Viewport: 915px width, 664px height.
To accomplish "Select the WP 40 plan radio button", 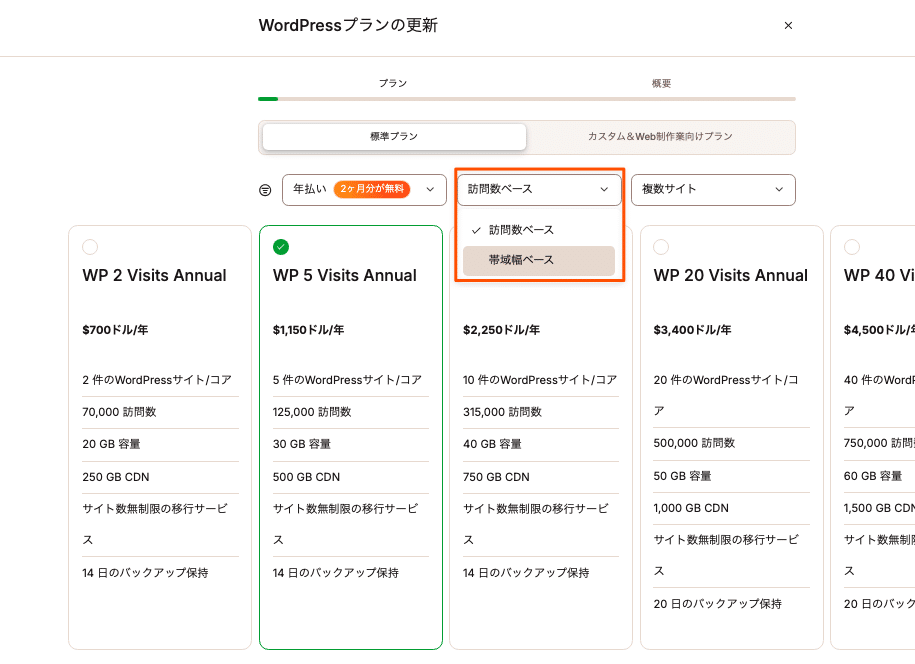I will [851, 246].
